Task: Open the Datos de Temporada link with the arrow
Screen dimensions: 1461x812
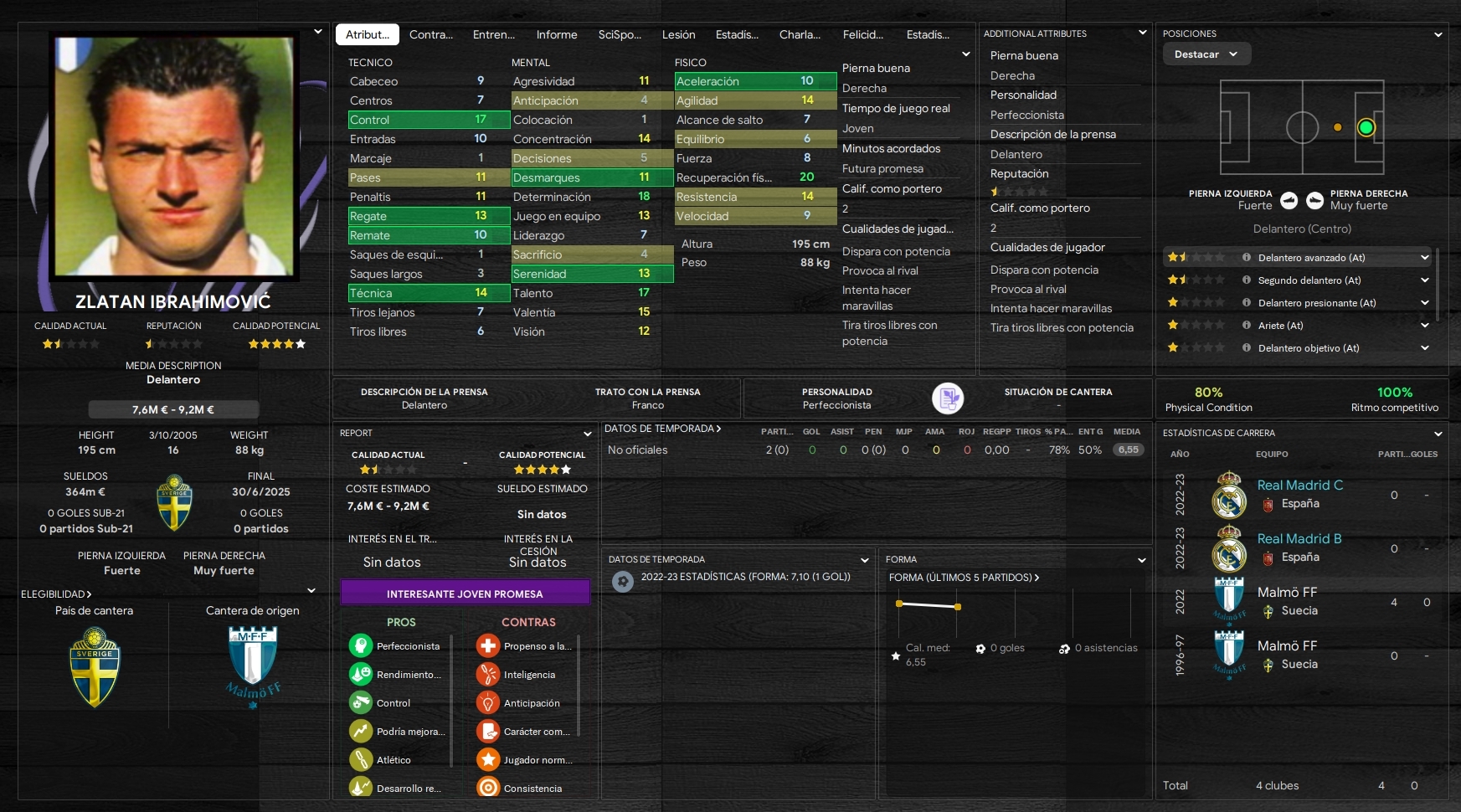Action: (662, 429)
